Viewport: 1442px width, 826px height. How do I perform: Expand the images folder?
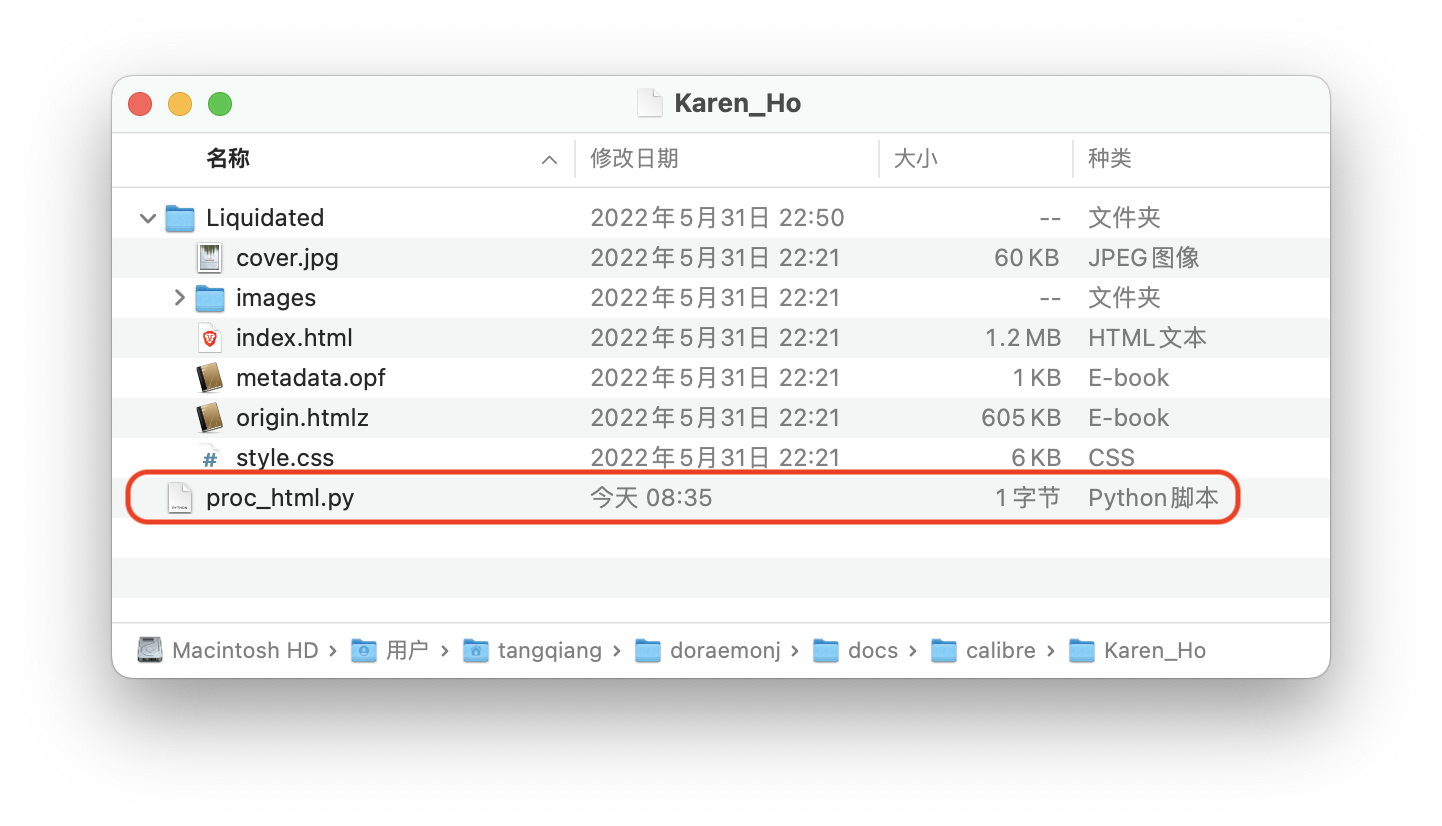178,297
